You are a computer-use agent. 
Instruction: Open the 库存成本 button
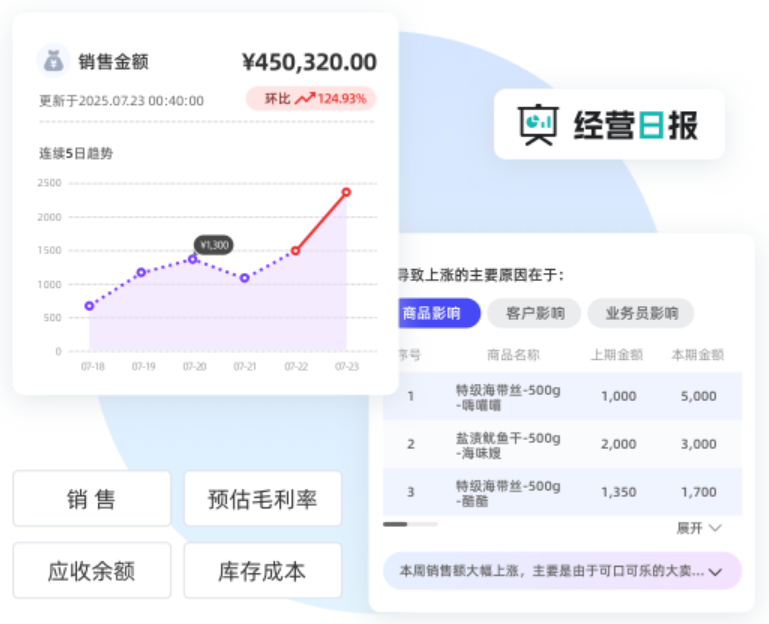pyautogui.click(x=262, y=571)
